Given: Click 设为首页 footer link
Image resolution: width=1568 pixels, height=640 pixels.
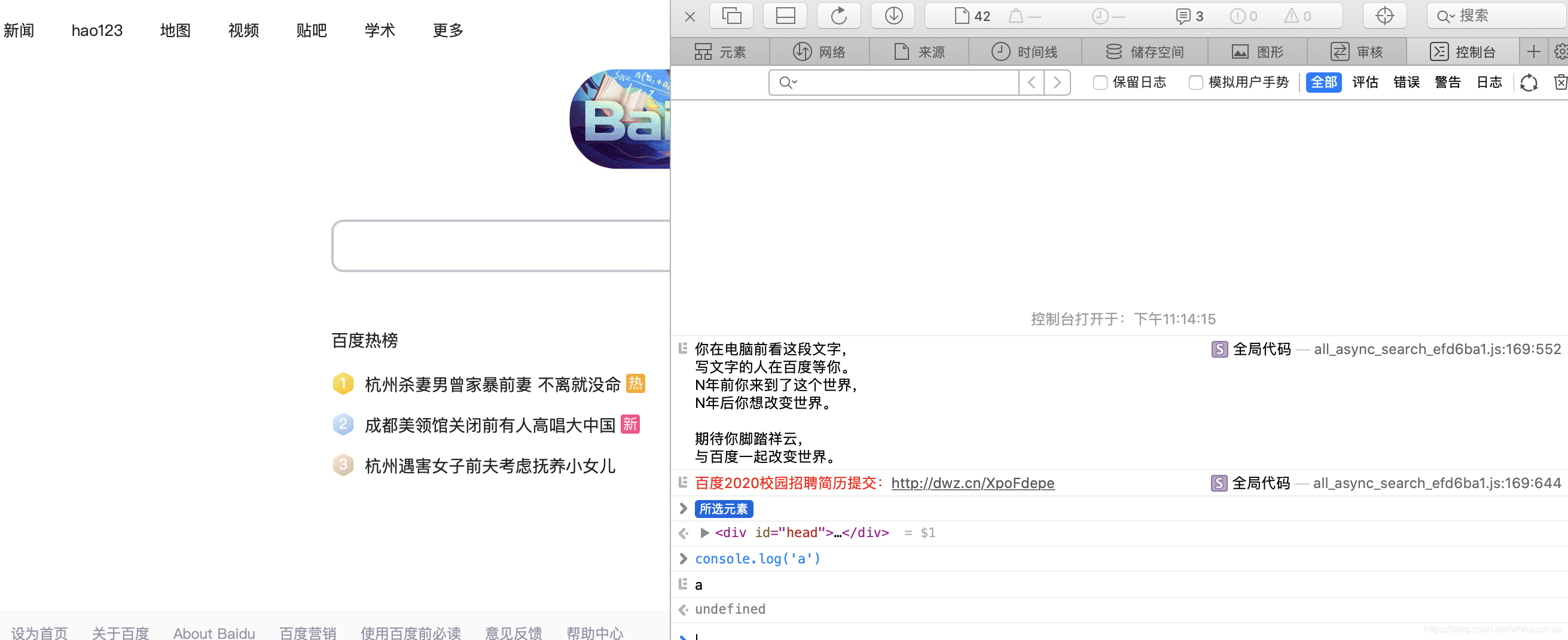Looking at the screenshot, I should tap(39, 633).
